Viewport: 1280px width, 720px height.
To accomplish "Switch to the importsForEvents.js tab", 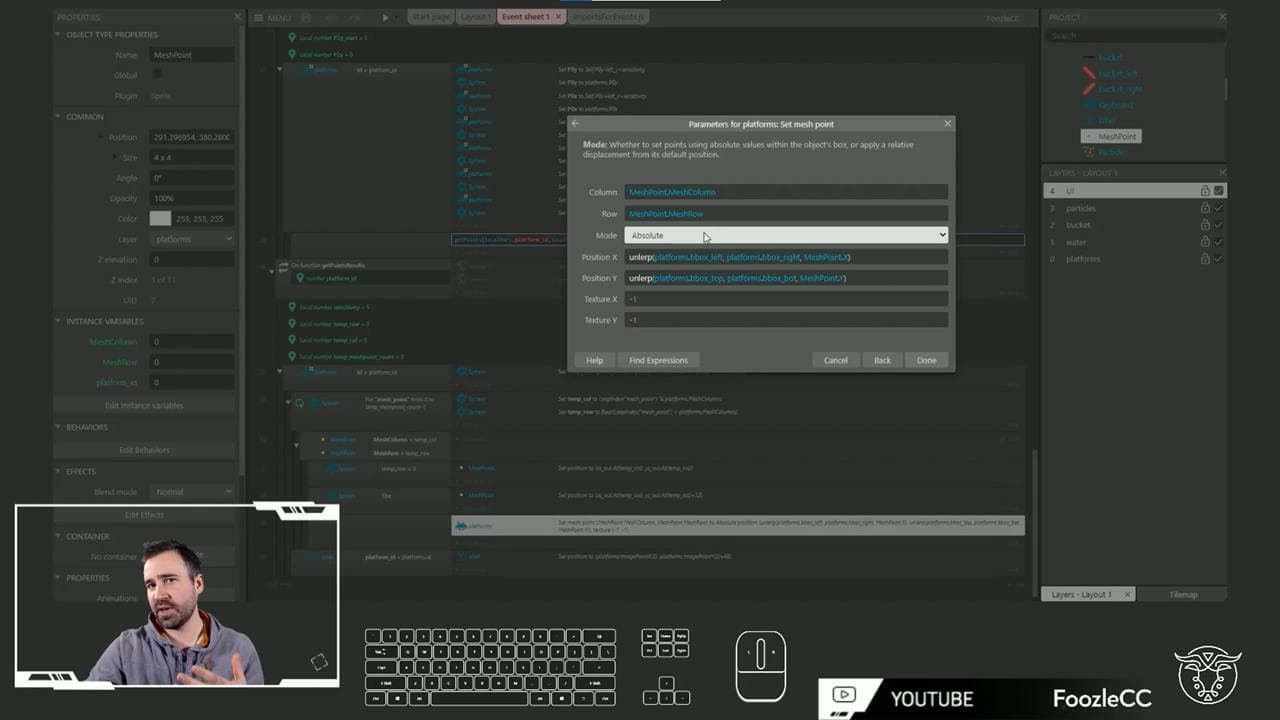I will coord(610,18).
